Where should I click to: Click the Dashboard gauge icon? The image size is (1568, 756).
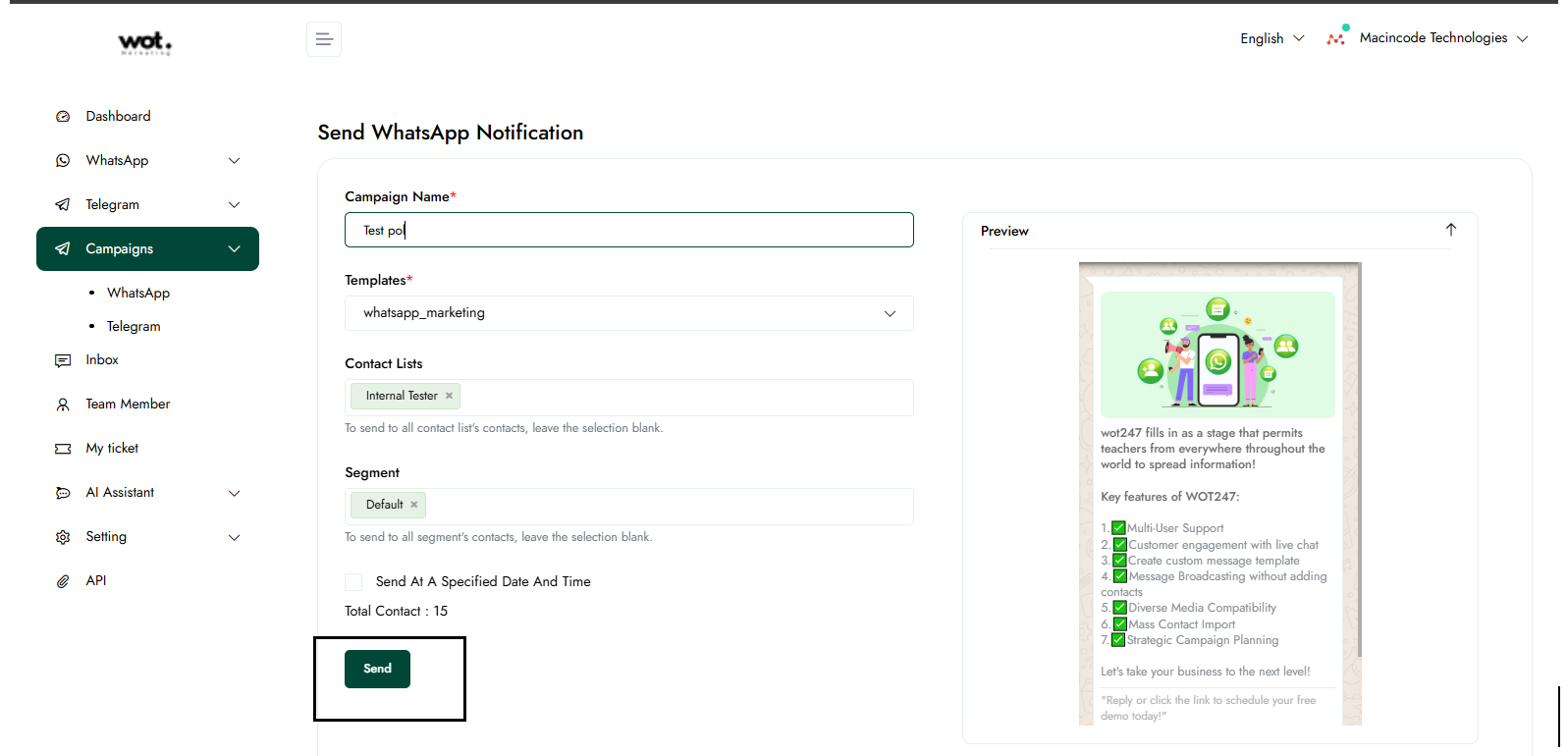tap(63, 116)
